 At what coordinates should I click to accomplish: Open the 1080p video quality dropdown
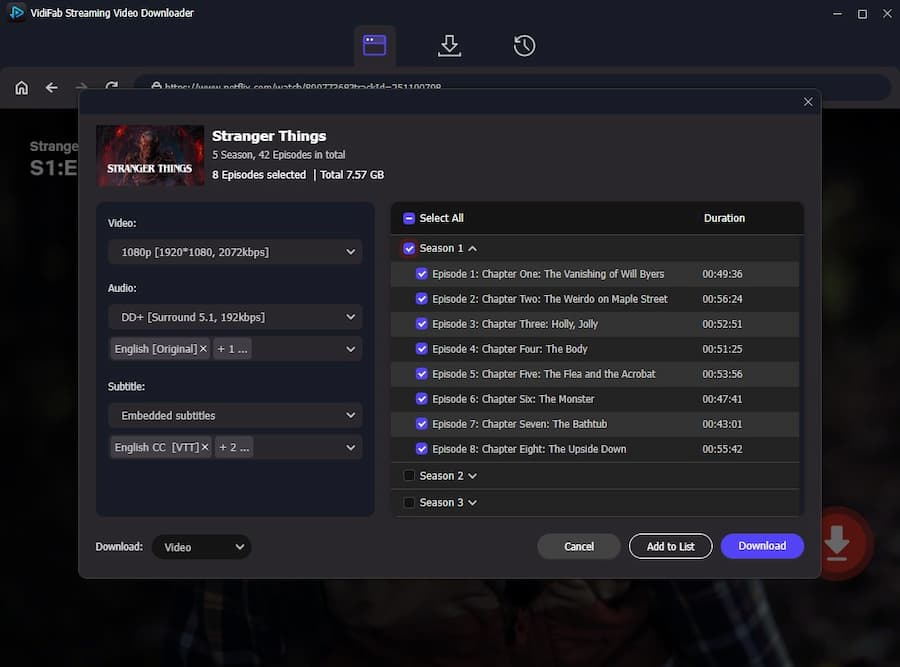(235, 252)
